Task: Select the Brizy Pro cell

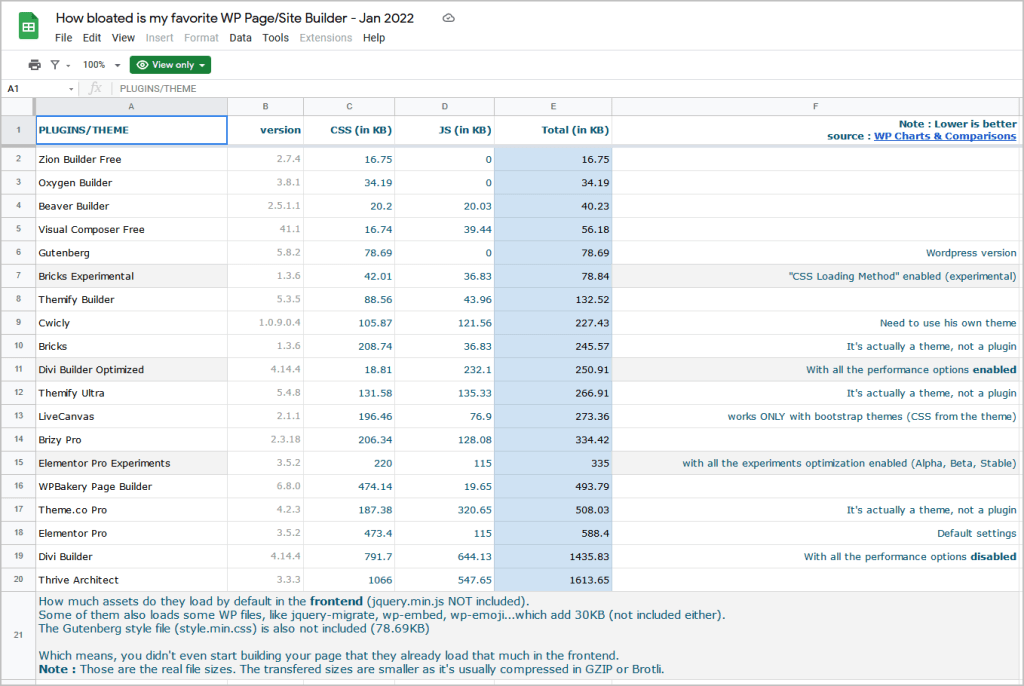Action: pos(131,440)
